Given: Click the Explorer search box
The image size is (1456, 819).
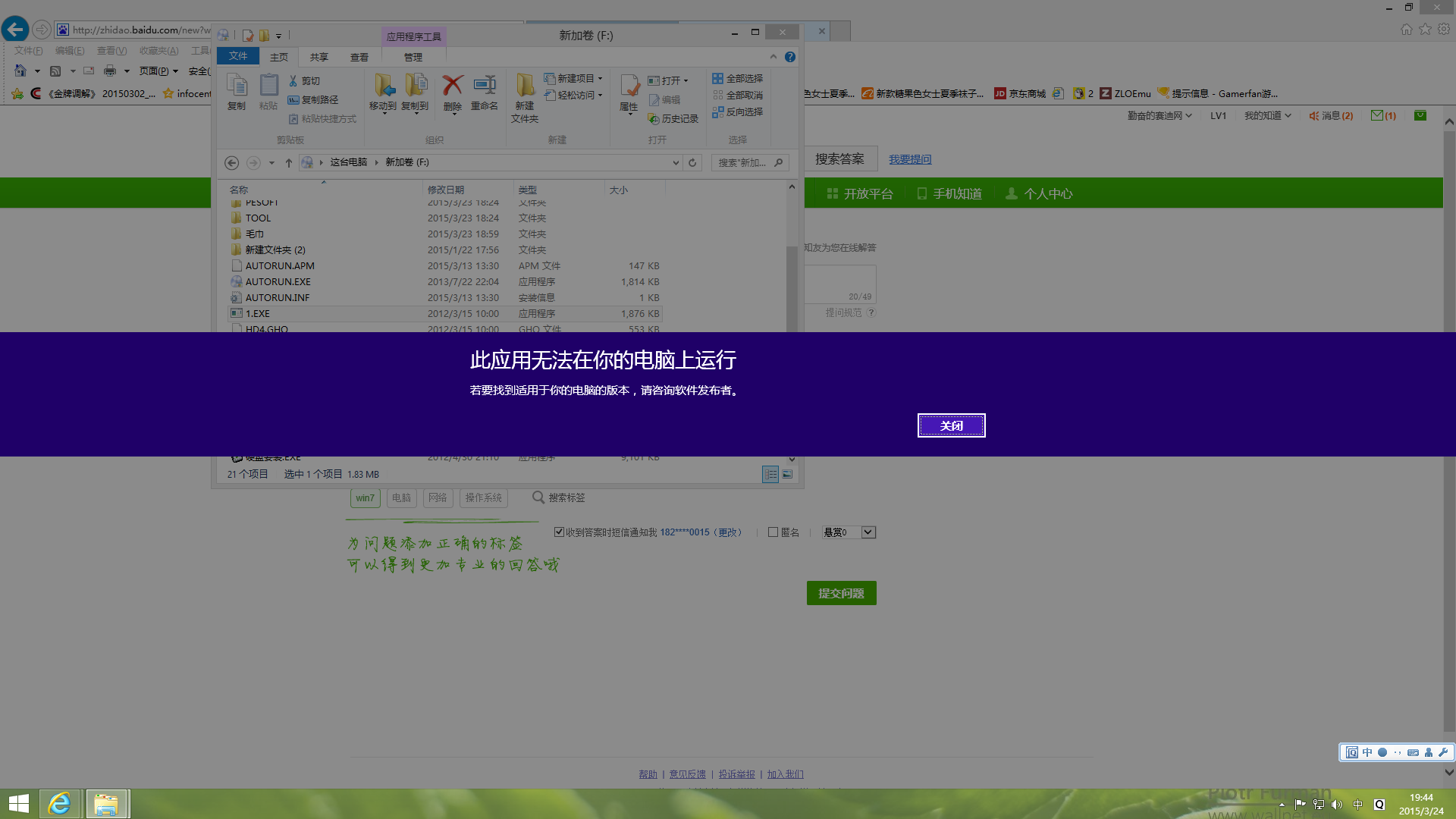Looking at the screenshot, I should tap(750, 163).
